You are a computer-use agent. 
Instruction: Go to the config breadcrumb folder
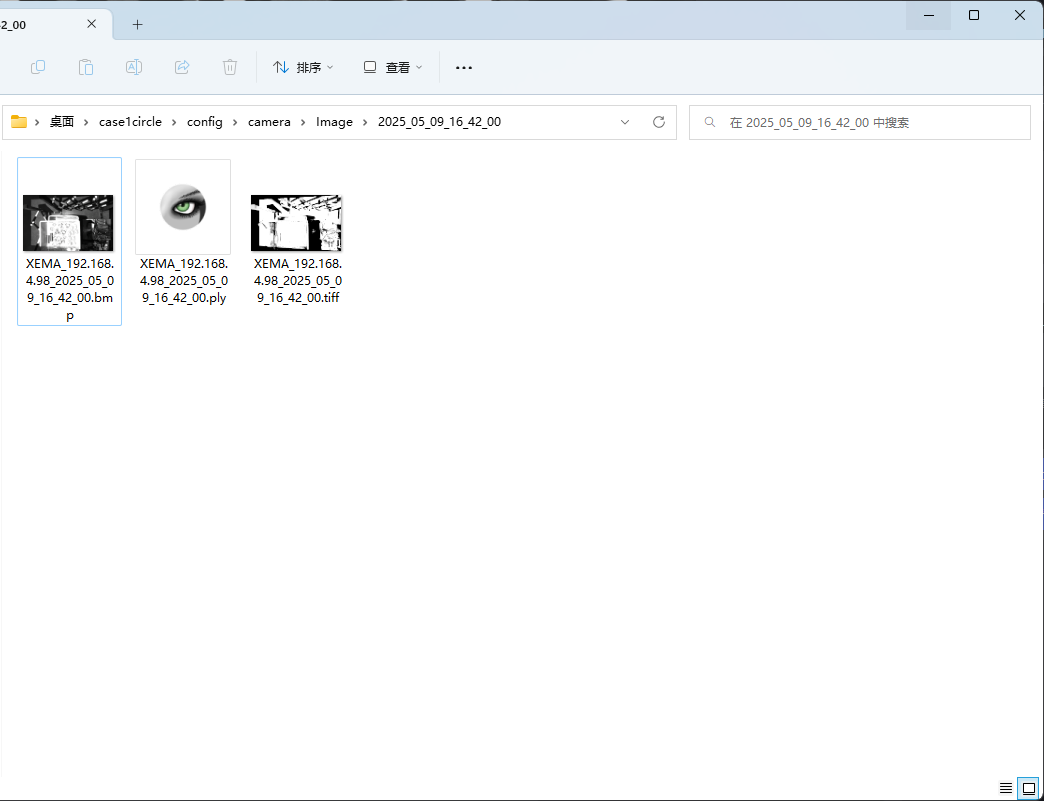coord(204,122)
